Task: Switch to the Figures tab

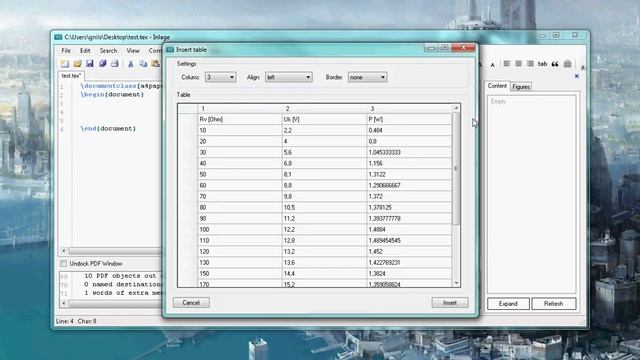Action: tap(521, 87)
